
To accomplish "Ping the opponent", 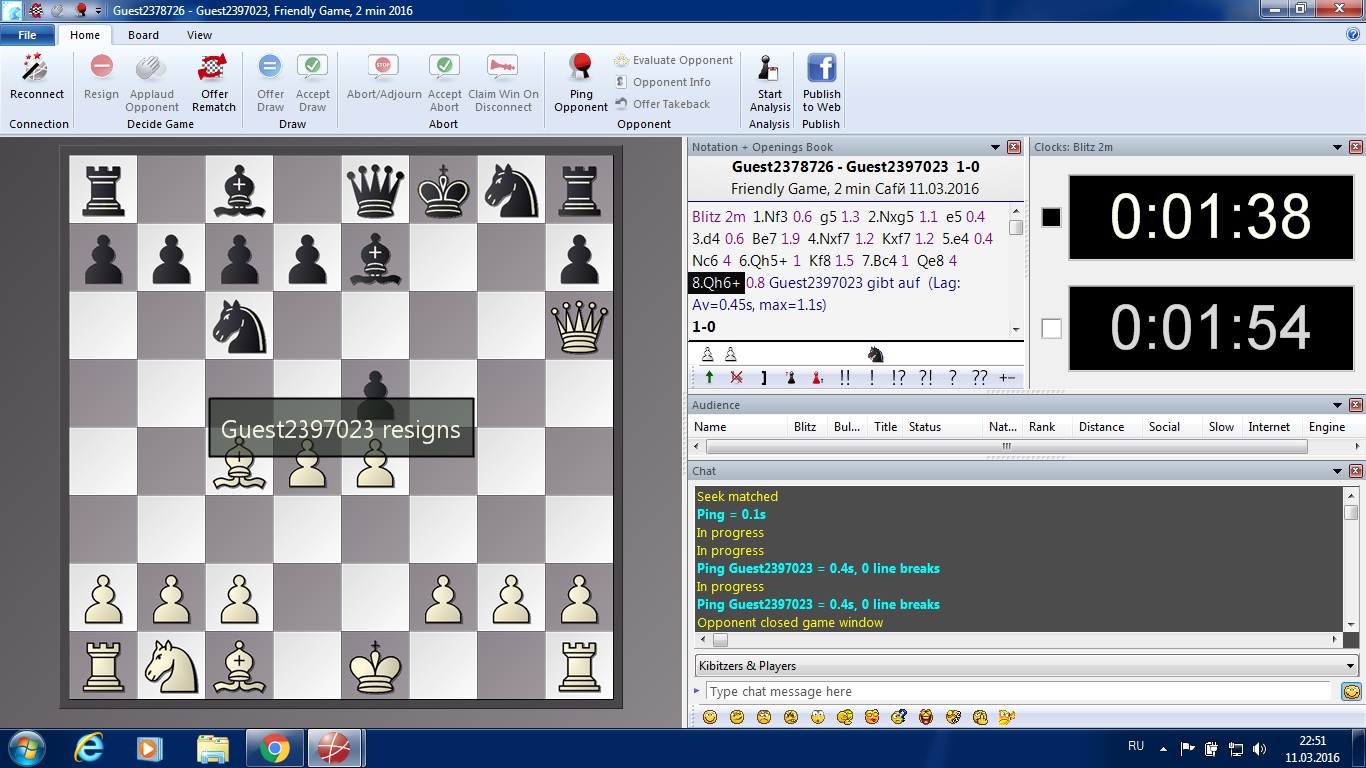I will pos(581,69).
